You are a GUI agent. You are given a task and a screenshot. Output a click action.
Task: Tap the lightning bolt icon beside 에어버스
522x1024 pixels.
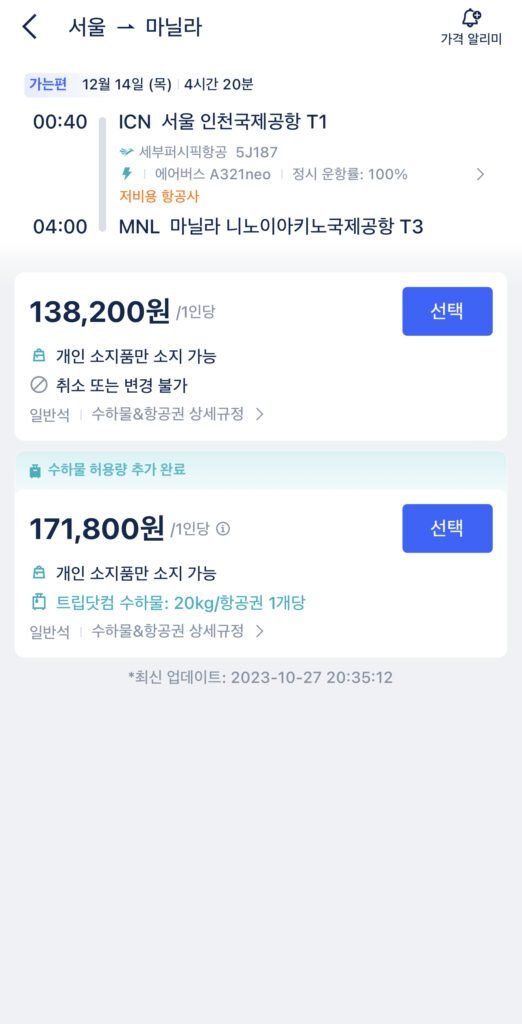[x=127, y=174]
